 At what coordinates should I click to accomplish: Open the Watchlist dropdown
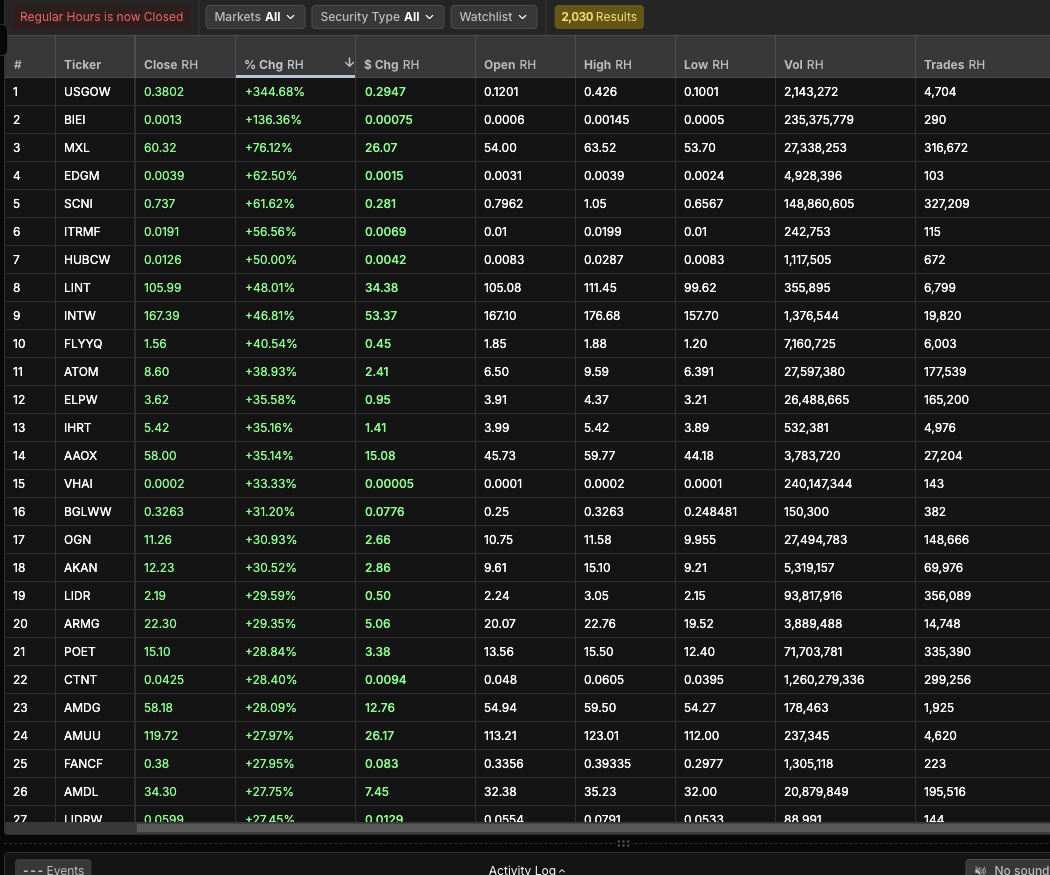494,17
